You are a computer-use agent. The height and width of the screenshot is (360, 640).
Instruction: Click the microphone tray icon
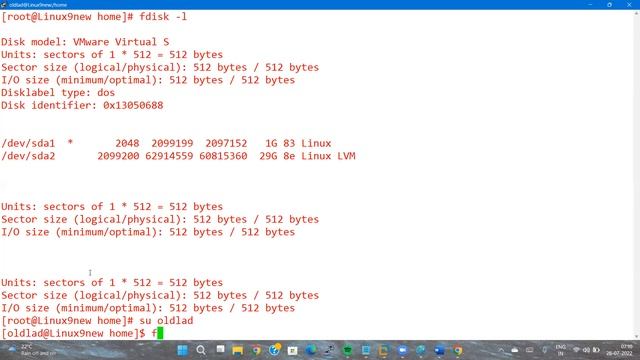click(544, 350)
